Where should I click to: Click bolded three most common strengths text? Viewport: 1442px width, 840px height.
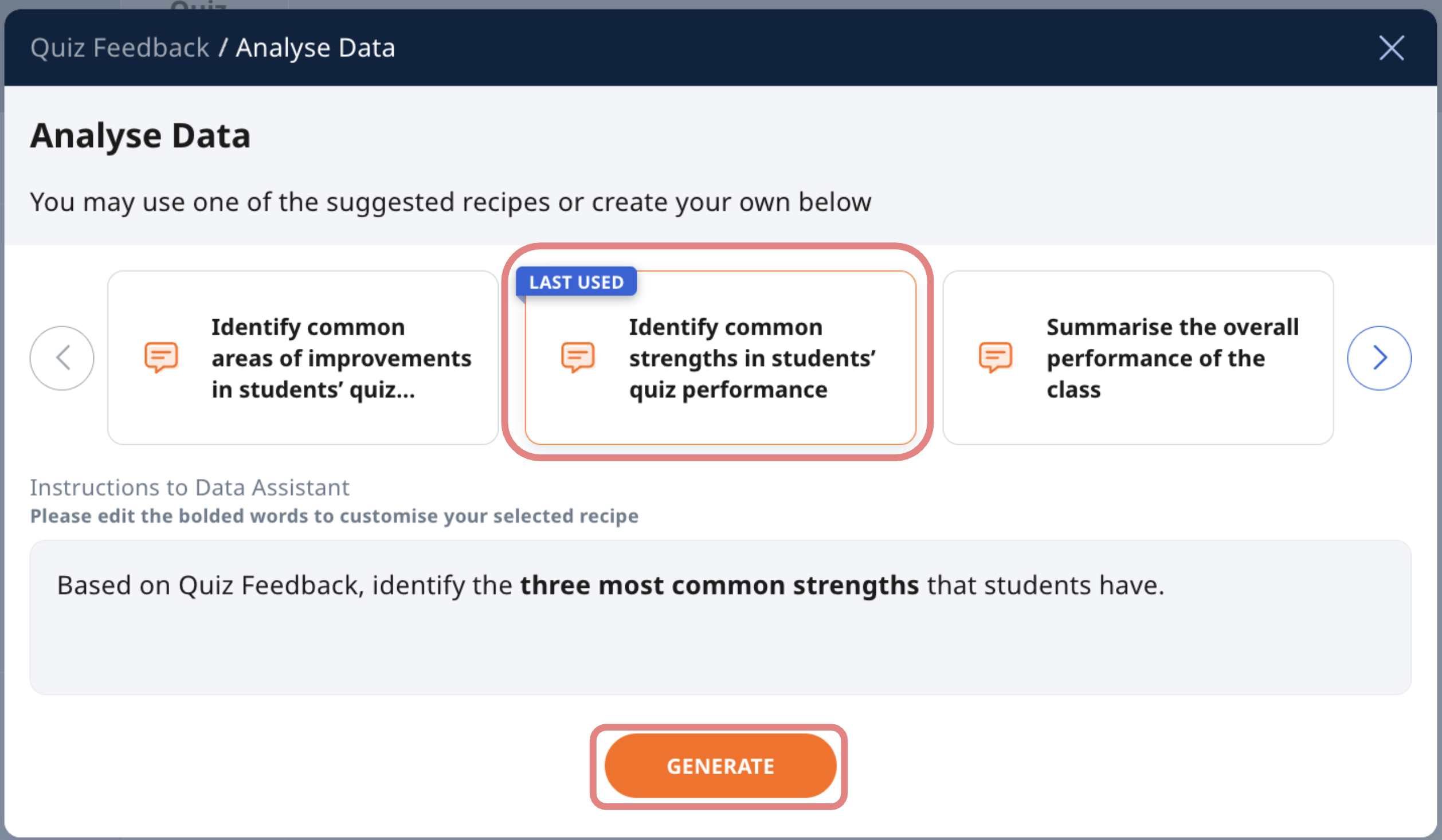(x=719, y=586)
